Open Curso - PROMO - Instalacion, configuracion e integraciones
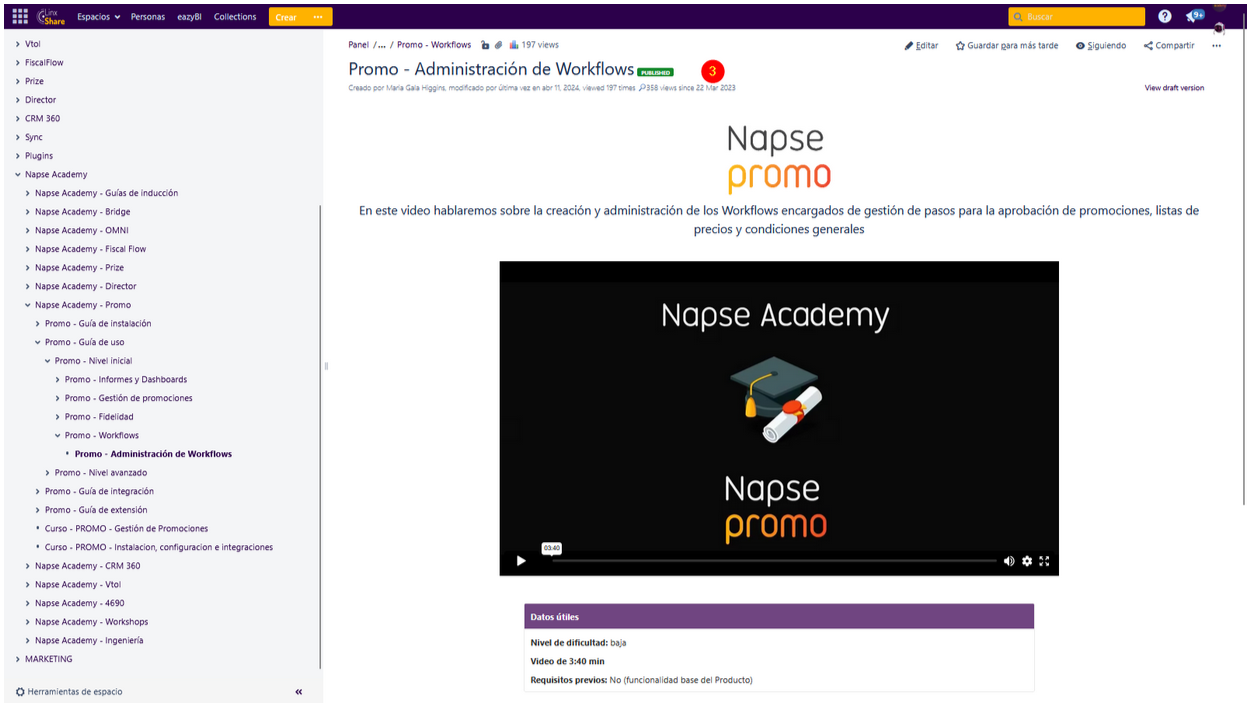Screen dimensions: 1255x705 [159, 547]
